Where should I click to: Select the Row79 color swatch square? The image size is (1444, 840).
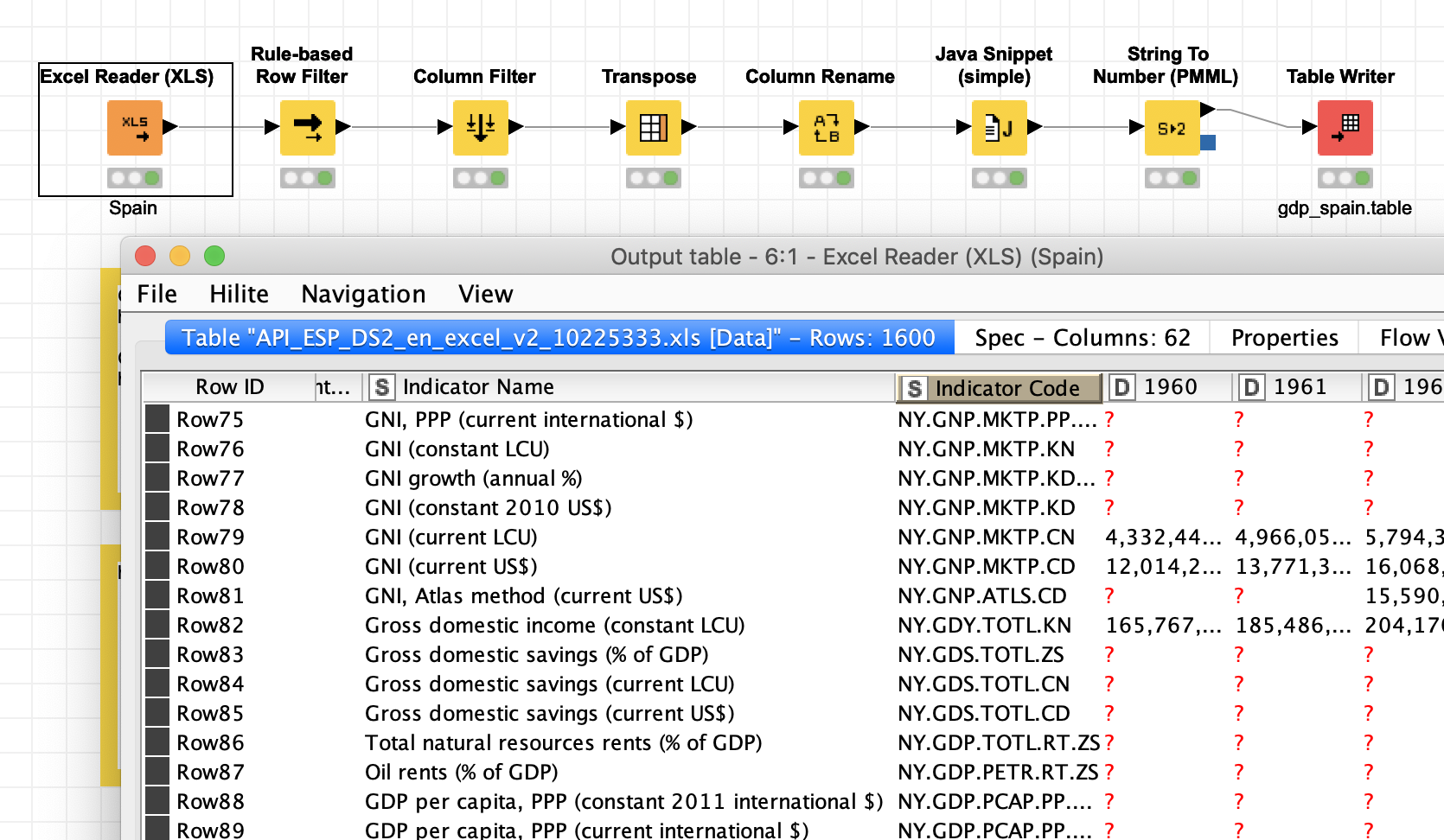tap(157, 537)
